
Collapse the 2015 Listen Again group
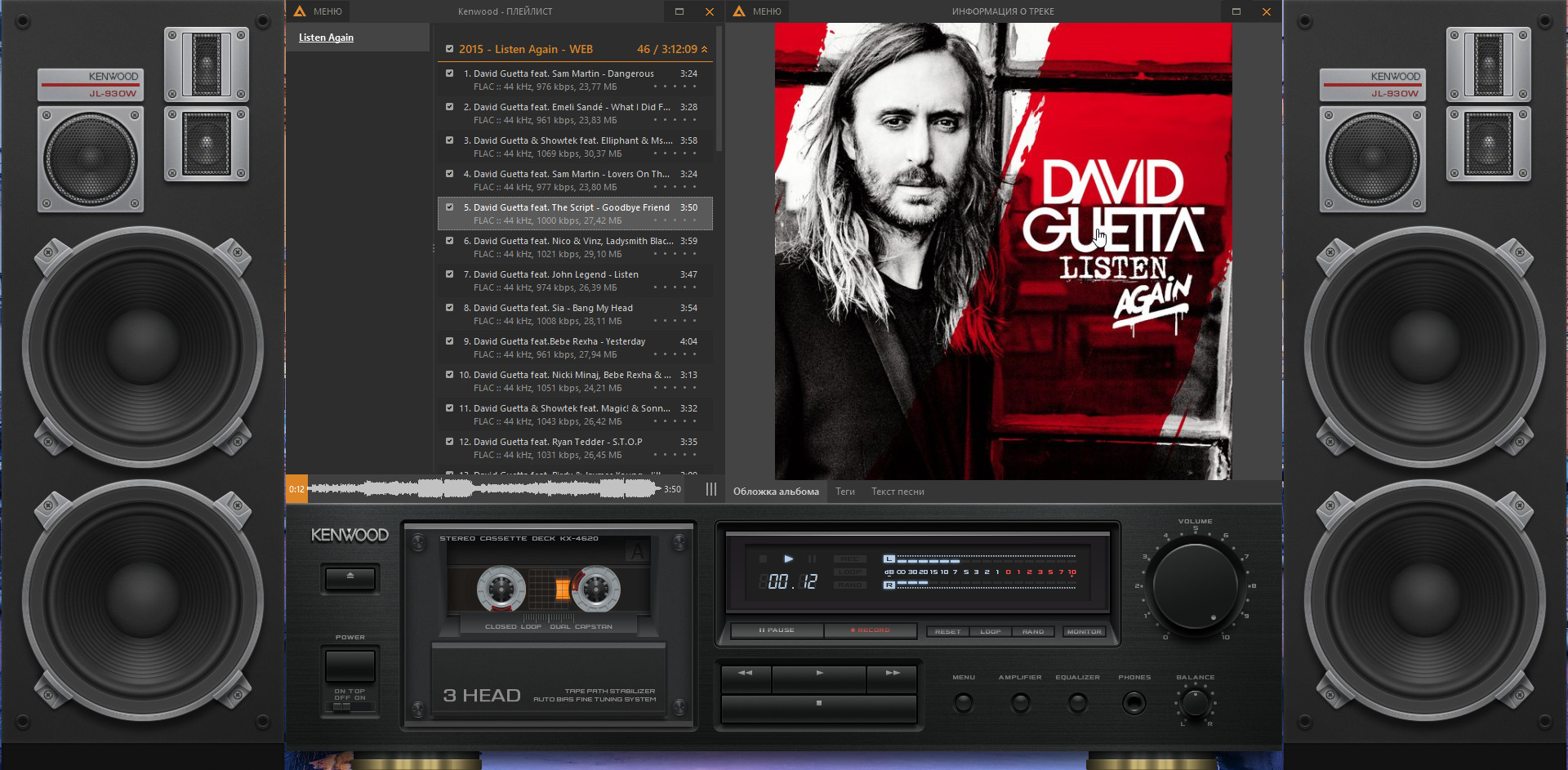click(704, 50)
